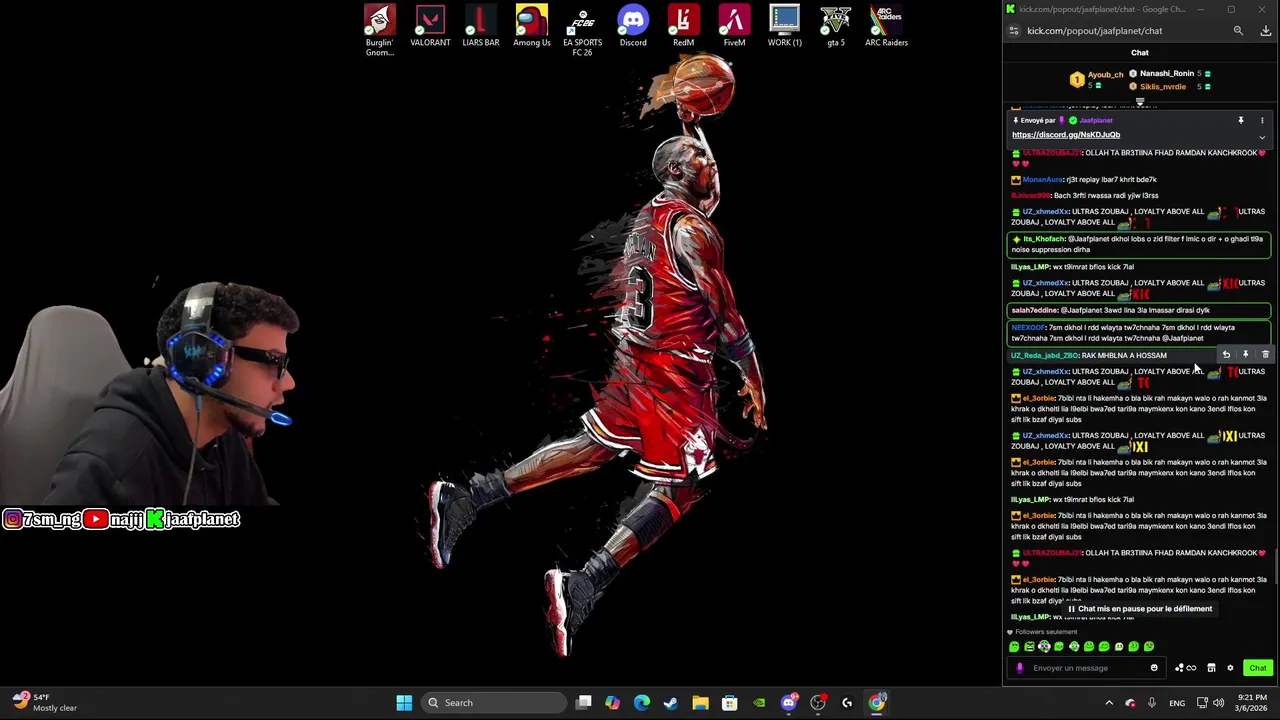Screen dimensions: 1280x720
Task: Launch the VALORANT desktop shortcut
Action: coord(430,26)
